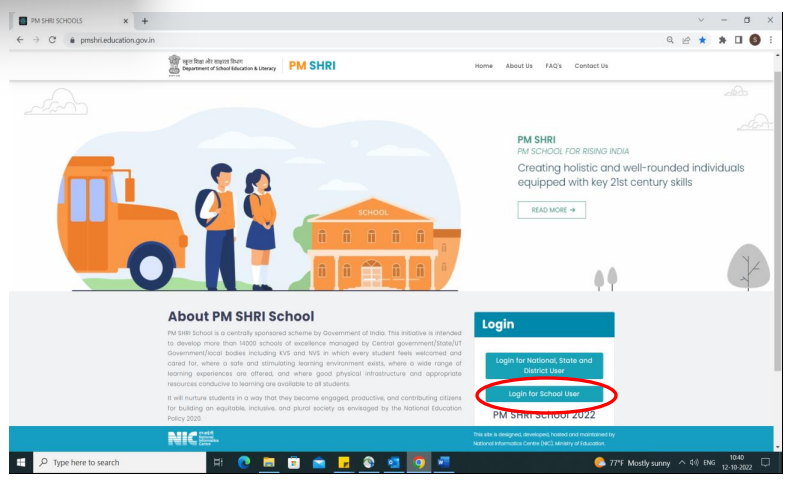The width and height of the screenshot is (785, 486).
Task: Open the Extensions puzzle icon
Action: coord(722,40)
